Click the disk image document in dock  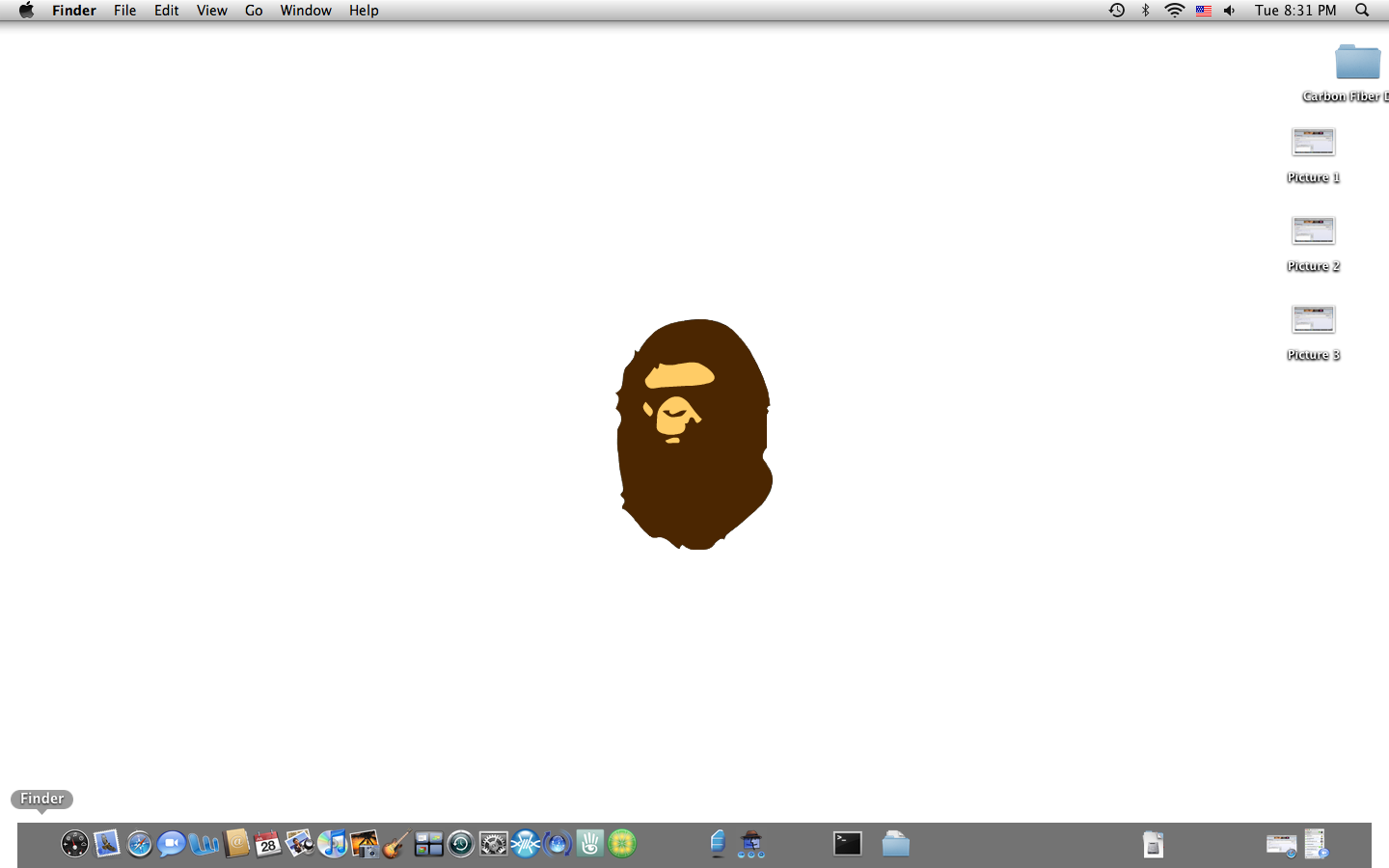tap(1153, 844)
